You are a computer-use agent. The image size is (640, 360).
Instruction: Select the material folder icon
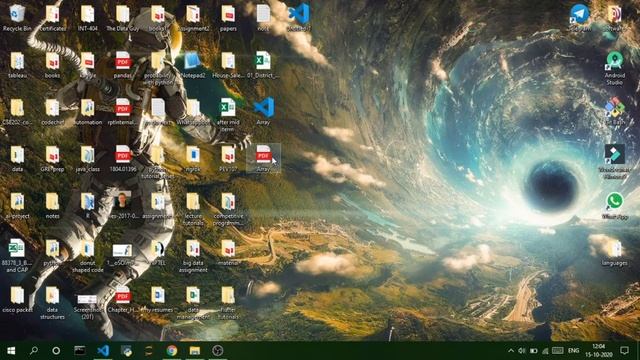[x=228, y=253]
